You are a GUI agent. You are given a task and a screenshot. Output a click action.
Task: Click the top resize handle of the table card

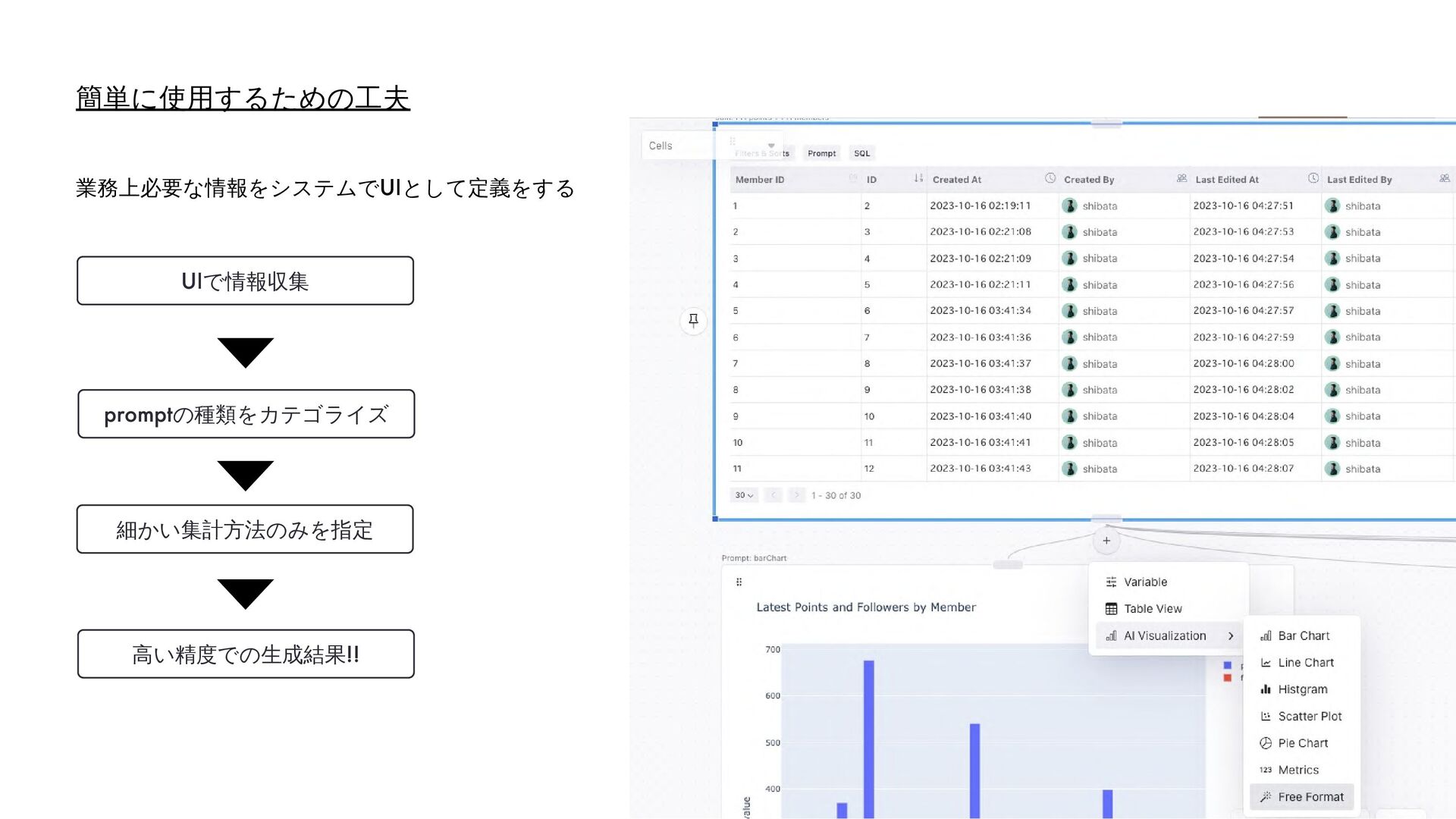coord(1106,123)
